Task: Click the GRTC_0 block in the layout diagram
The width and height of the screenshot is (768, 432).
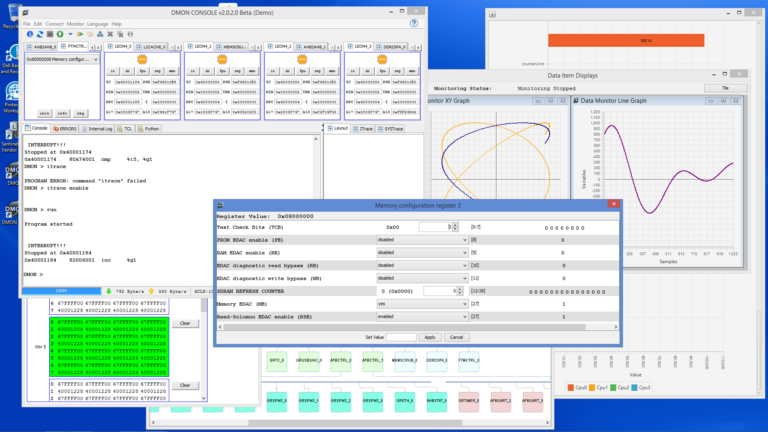Action: [x=277, y=361]
